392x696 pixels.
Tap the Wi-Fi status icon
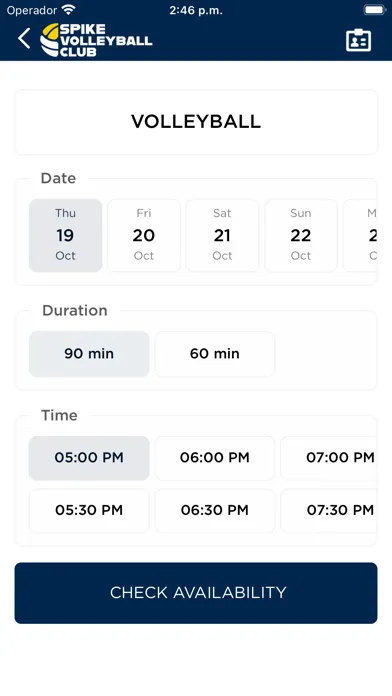68,9
